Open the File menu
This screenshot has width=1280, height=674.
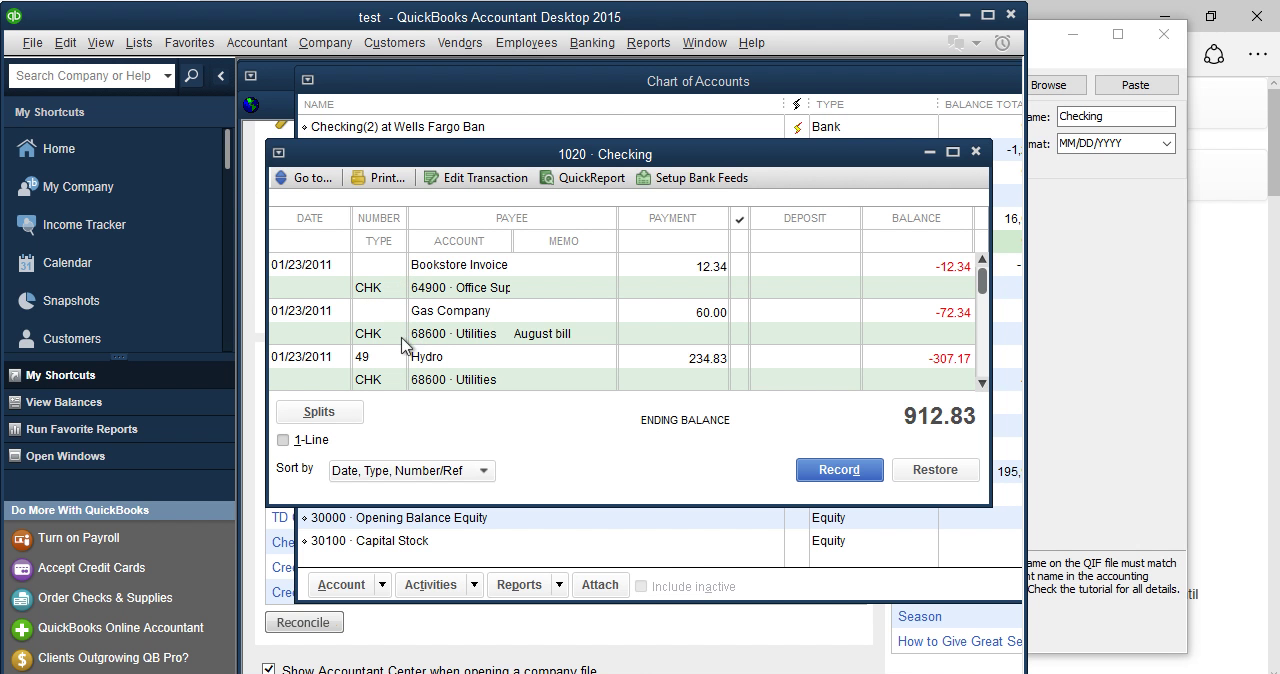tap(32, 43)
